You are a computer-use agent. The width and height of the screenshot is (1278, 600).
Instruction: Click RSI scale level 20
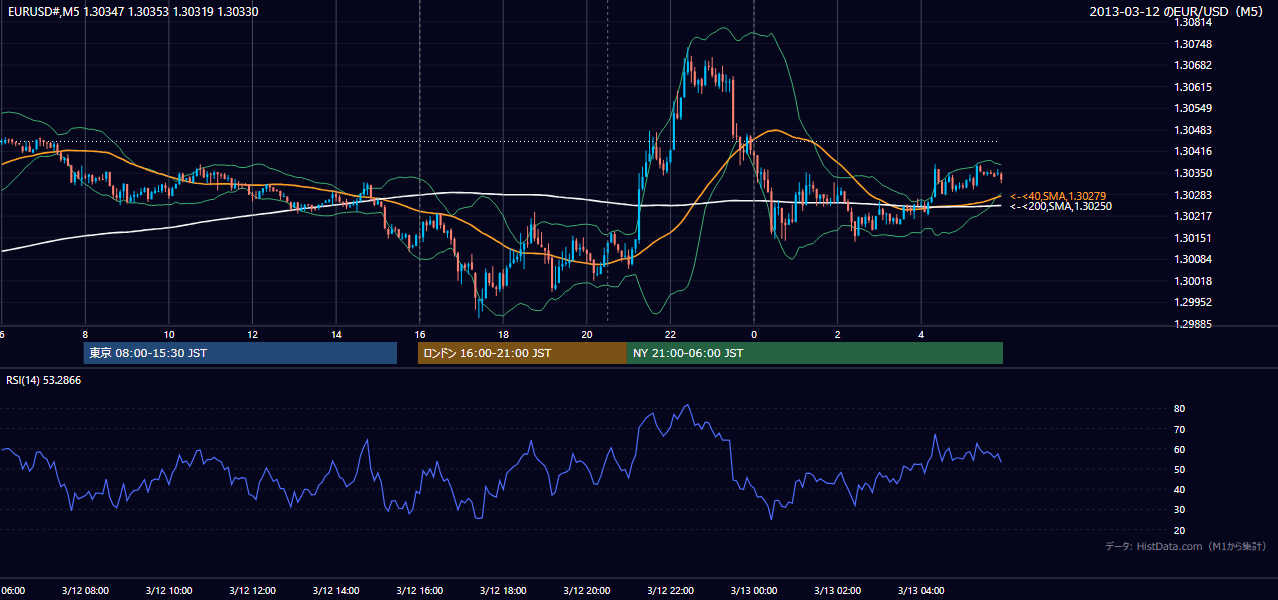click(x=1179, y=530)
